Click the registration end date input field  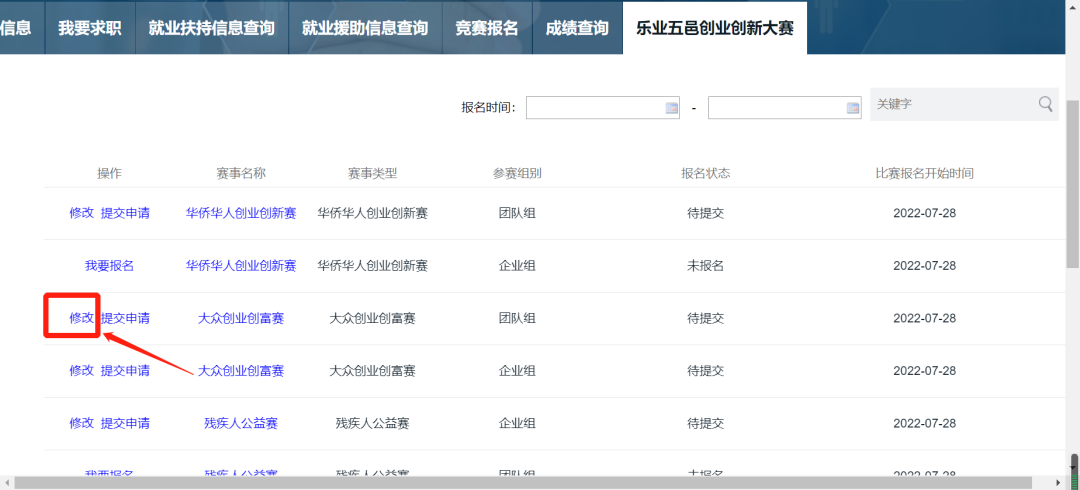776,108
